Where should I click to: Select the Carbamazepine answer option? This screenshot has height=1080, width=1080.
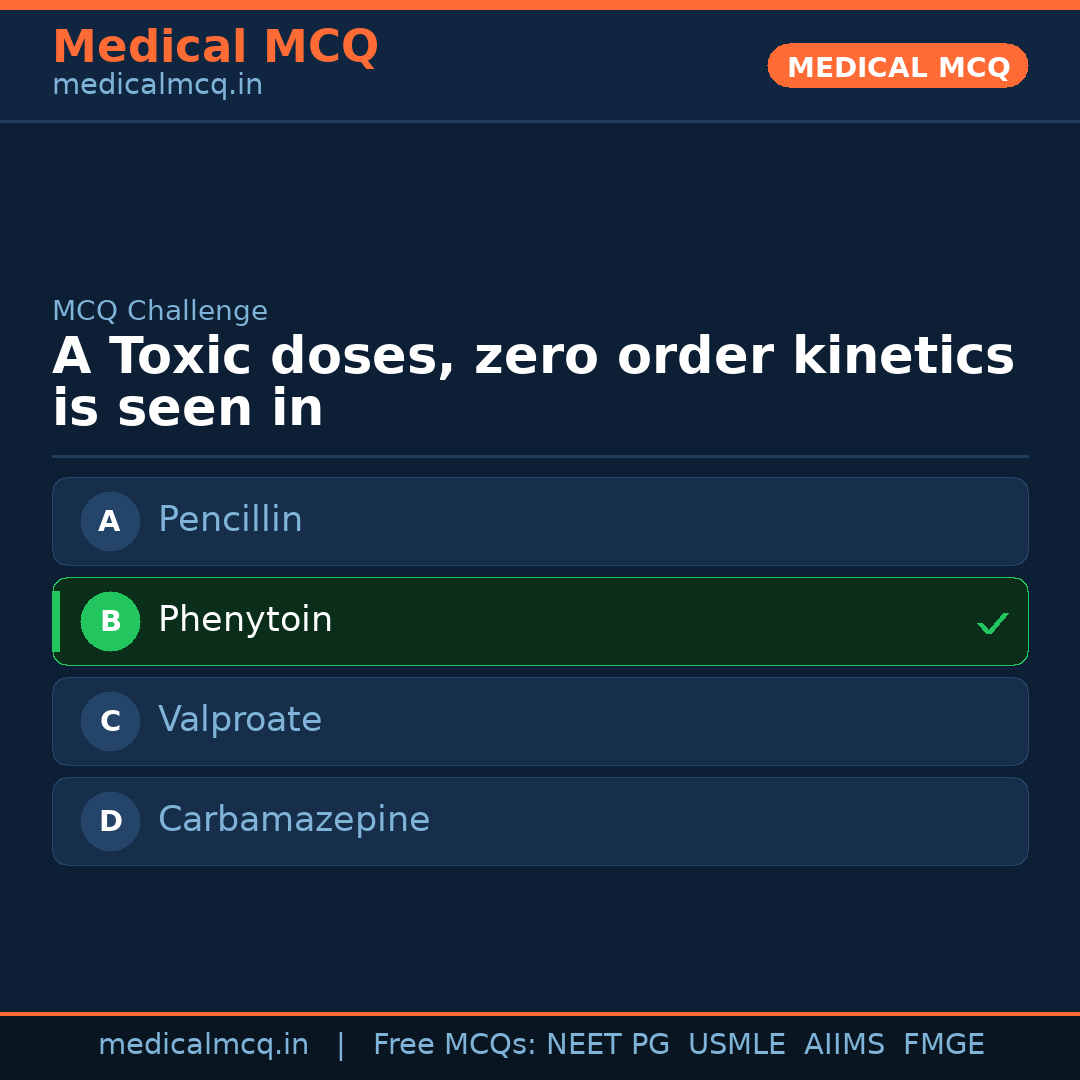540,821
